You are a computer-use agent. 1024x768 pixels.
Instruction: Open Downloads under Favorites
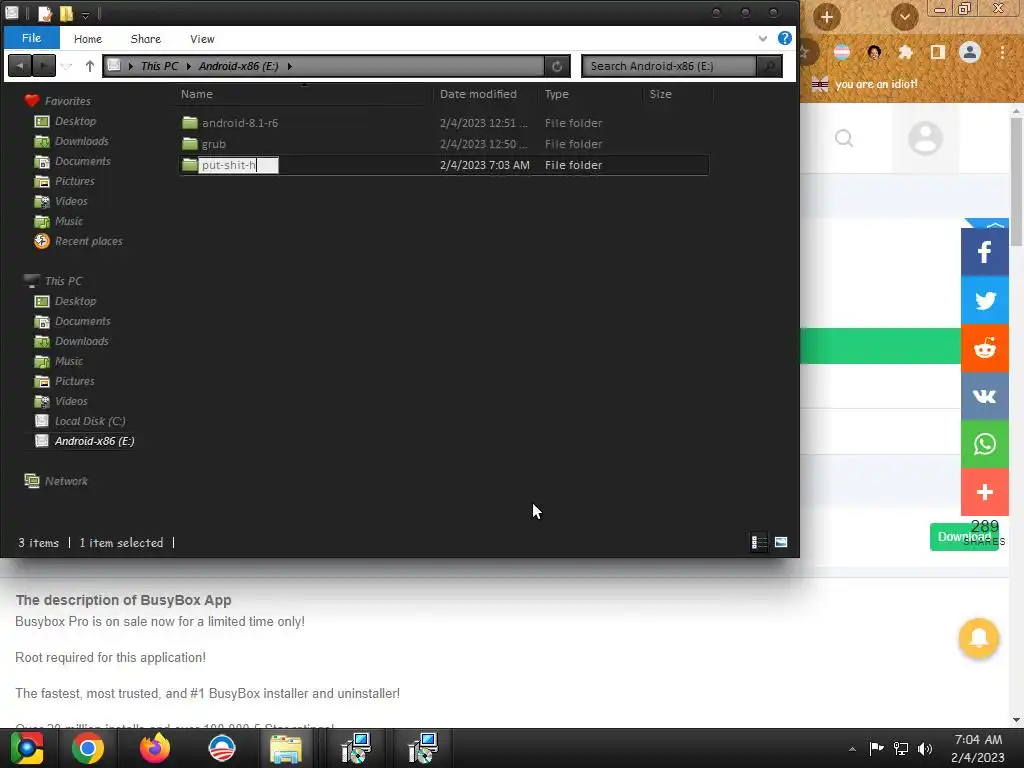(82, 141)
